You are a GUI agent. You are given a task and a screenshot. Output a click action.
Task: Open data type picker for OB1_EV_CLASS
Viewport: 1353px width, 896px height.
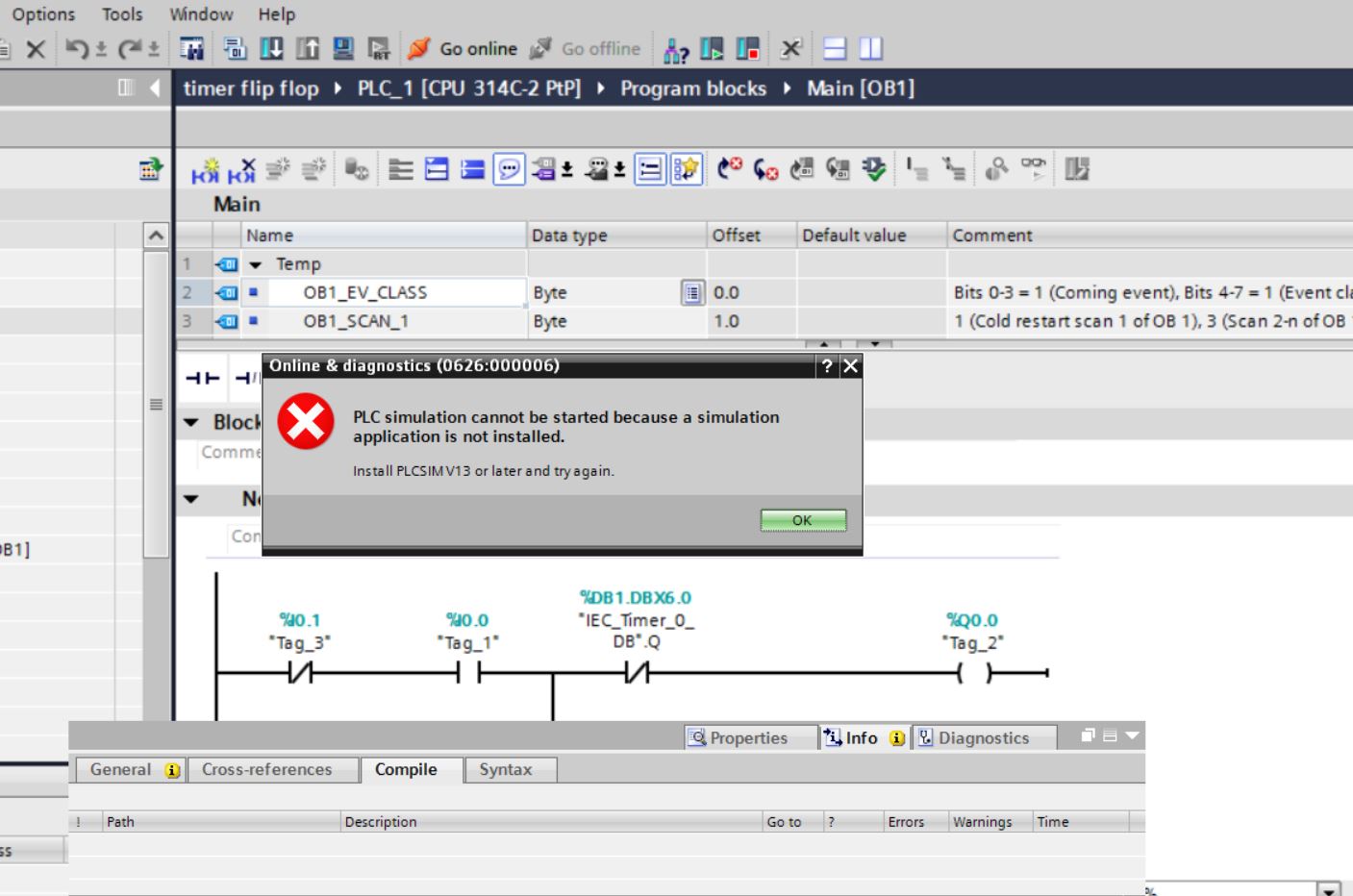click(691, 292)
